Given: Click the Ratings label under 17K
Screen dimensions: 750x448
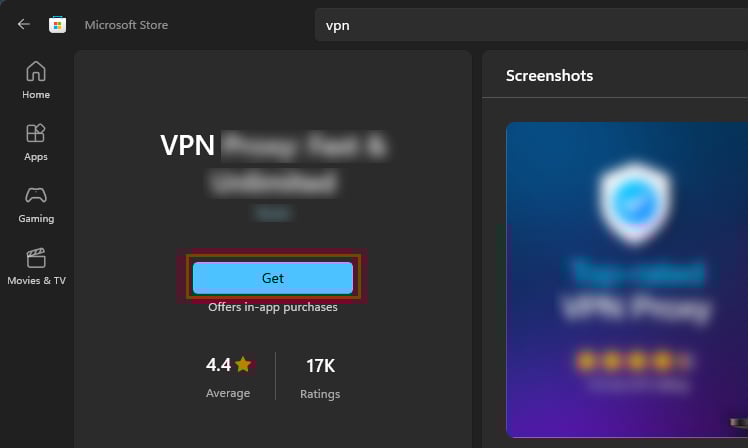Looking at the screenshot, I should 320,394.
